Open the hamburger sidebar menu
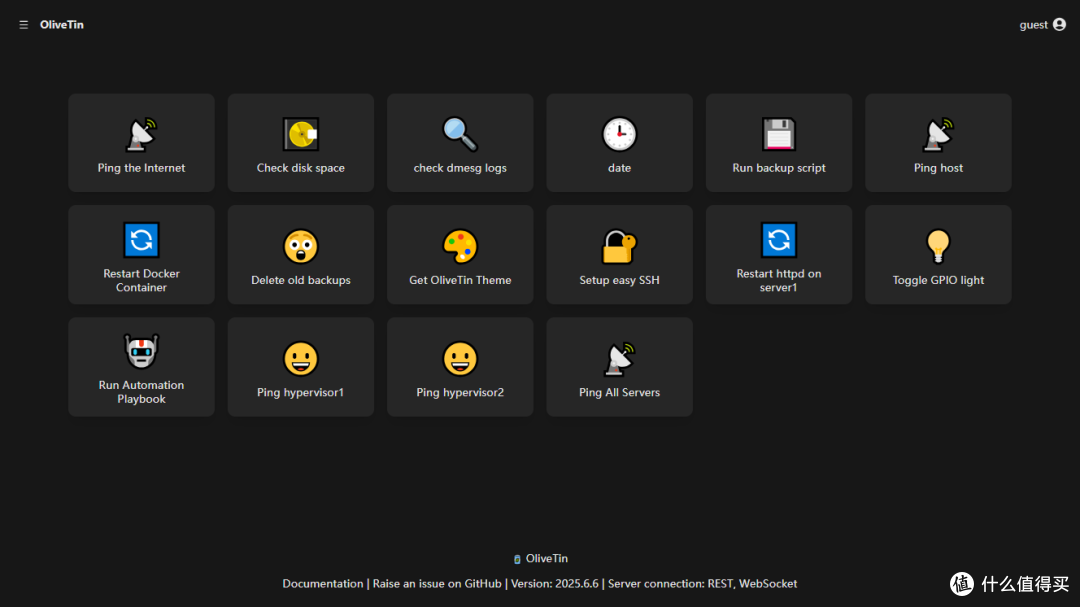 click(23, 25)
